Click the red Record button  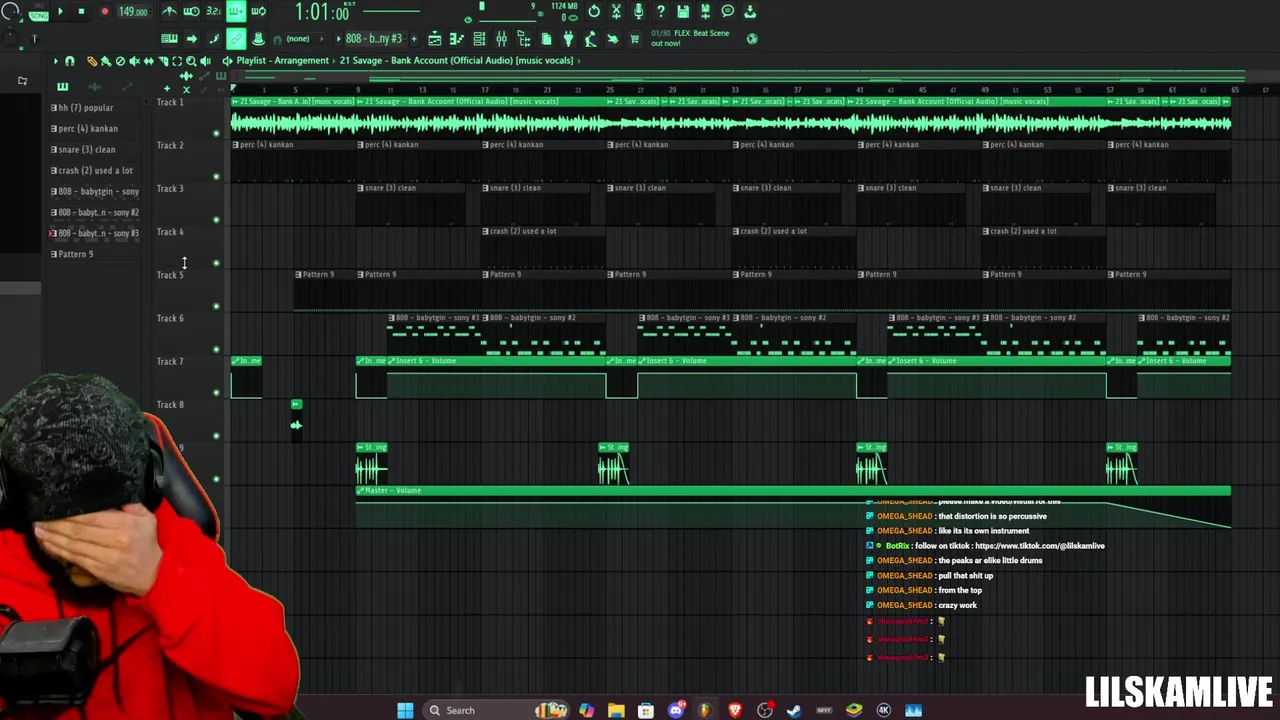coord(105,12)
